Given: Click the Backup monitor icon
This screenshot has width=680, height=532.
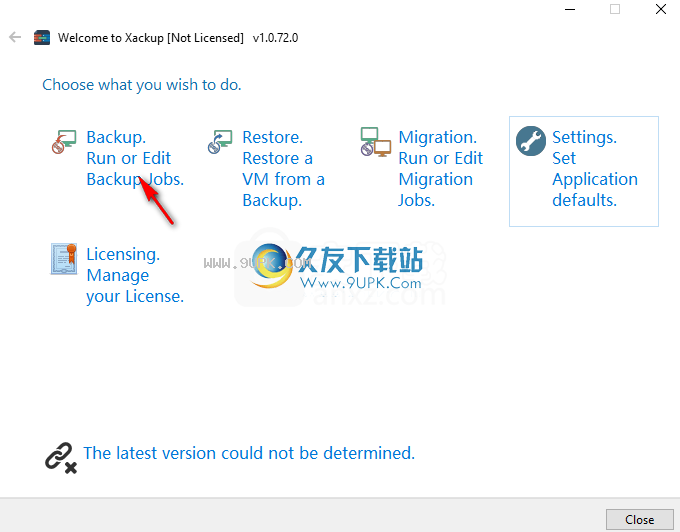Looking at the screenshot, I should coord(64,141).
